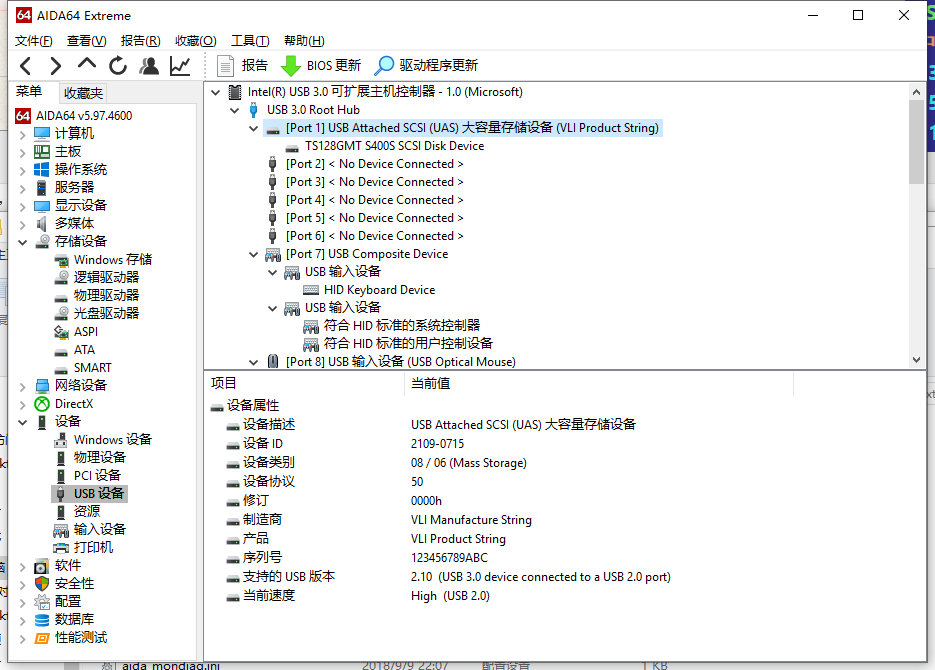Click the 性能测试 benchmark icon
935x670 pixels.
[42, 638]
